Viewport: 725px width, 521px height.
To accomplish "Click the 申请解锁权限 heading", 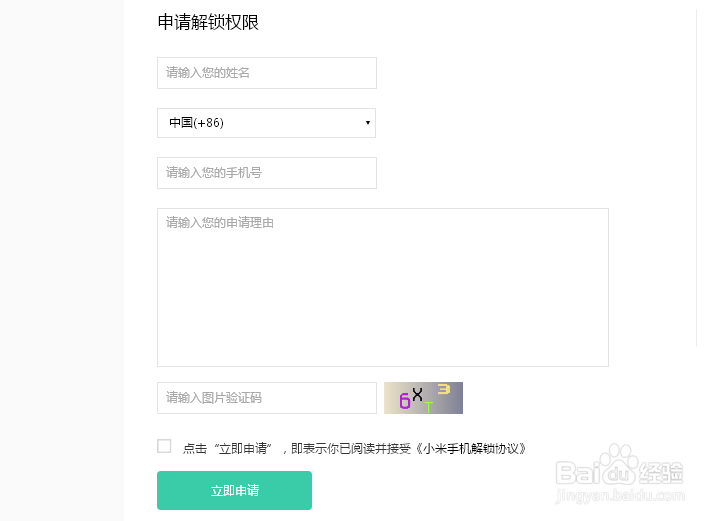I will click(208, 22).
